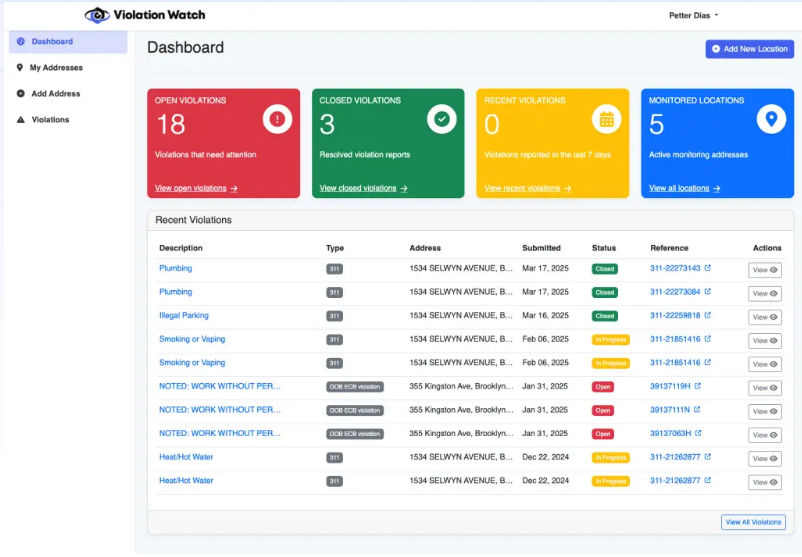Click the Open status badge in 39137119H row
The height and width of the screenshot is (557, 802).
[603, 387]
